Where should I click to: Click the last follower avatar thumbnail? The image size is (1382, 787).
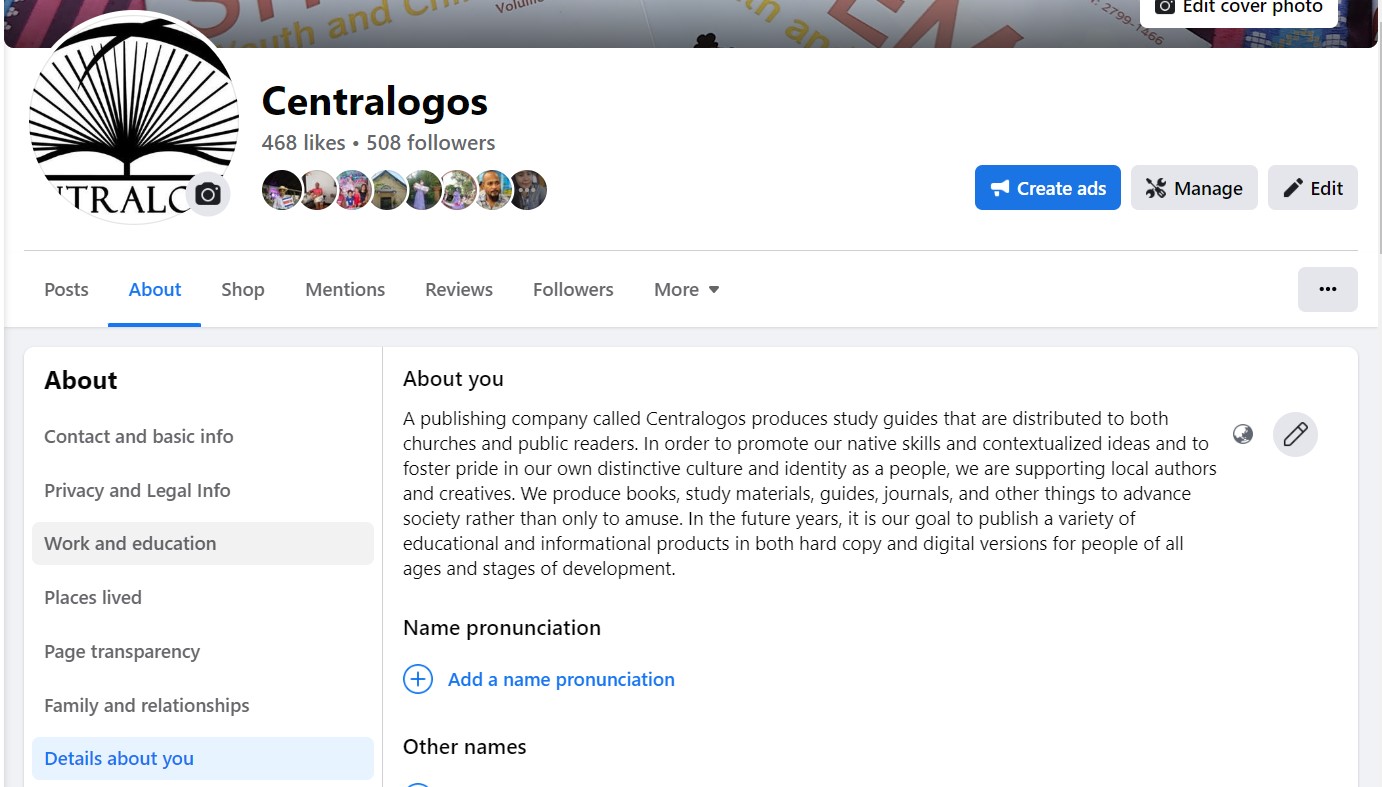528,190
